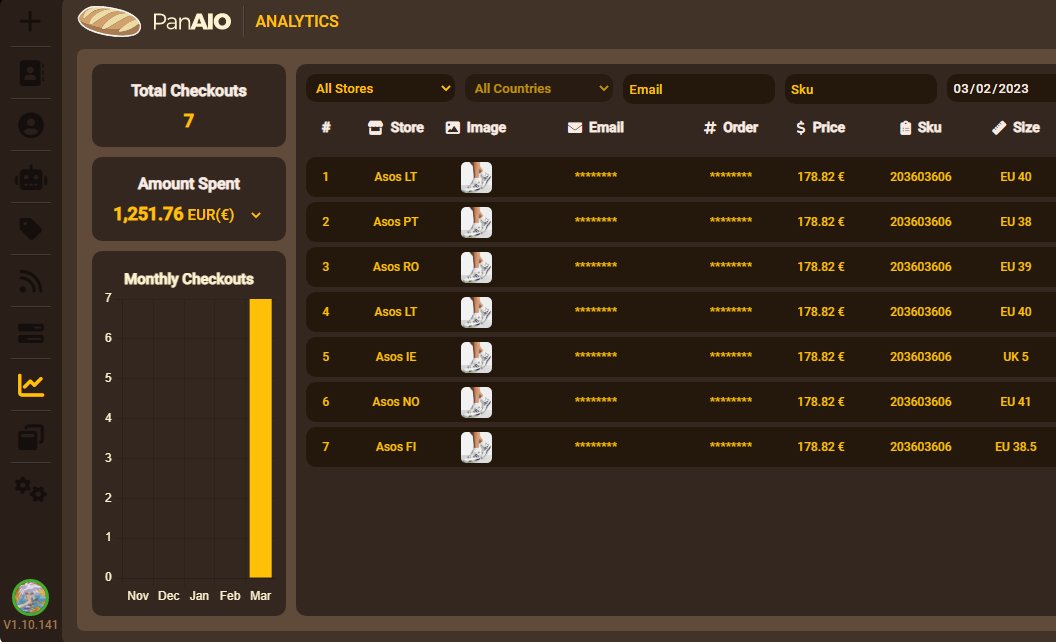The height and width of the screenshot is (642, 1056).
Task: Click the EU 38.5 size cell
Action: 1016,447
